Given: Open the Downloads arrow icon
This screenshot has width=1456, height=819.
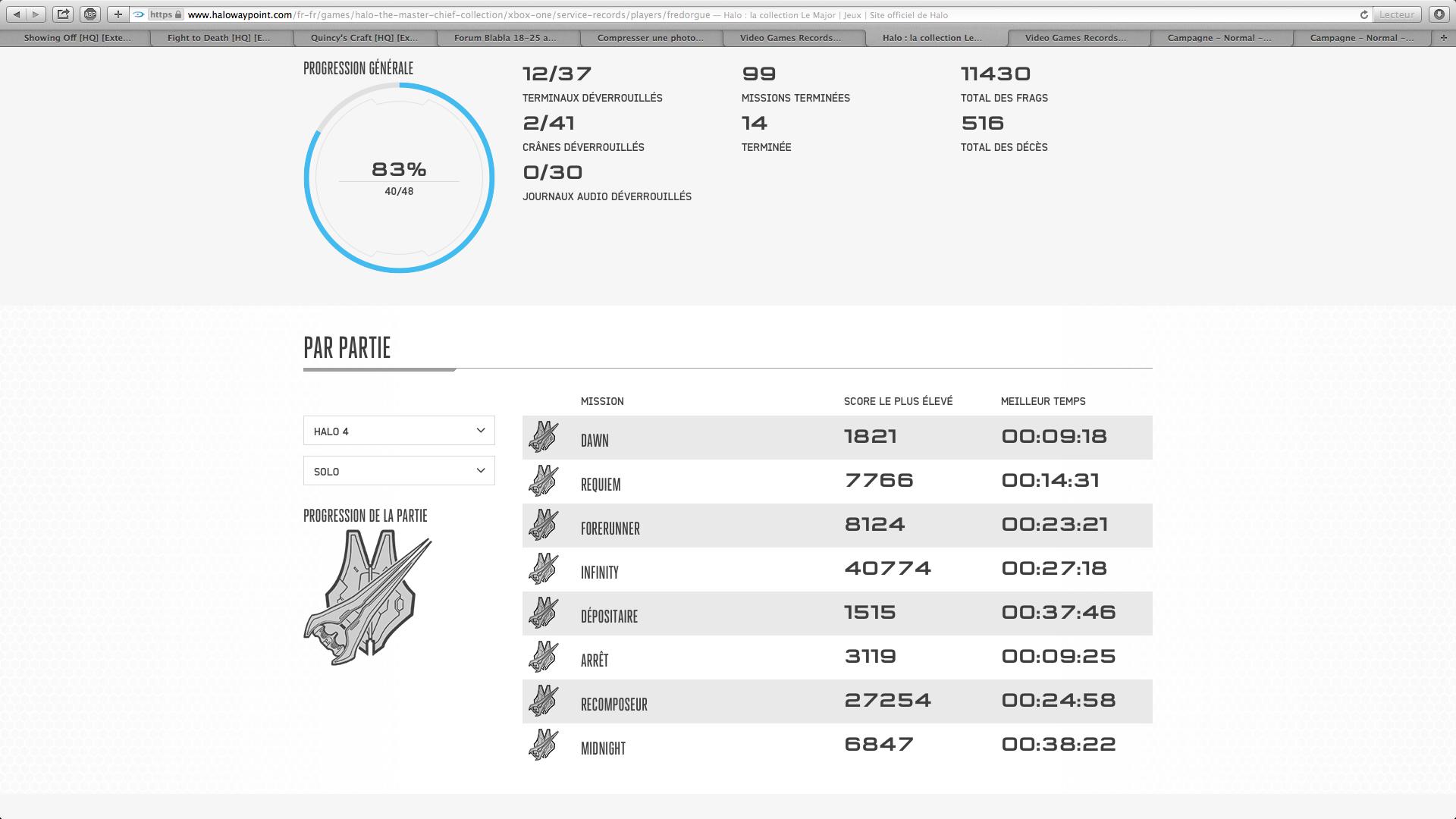Looking at the screenshot, I should tap(1439, 14).
